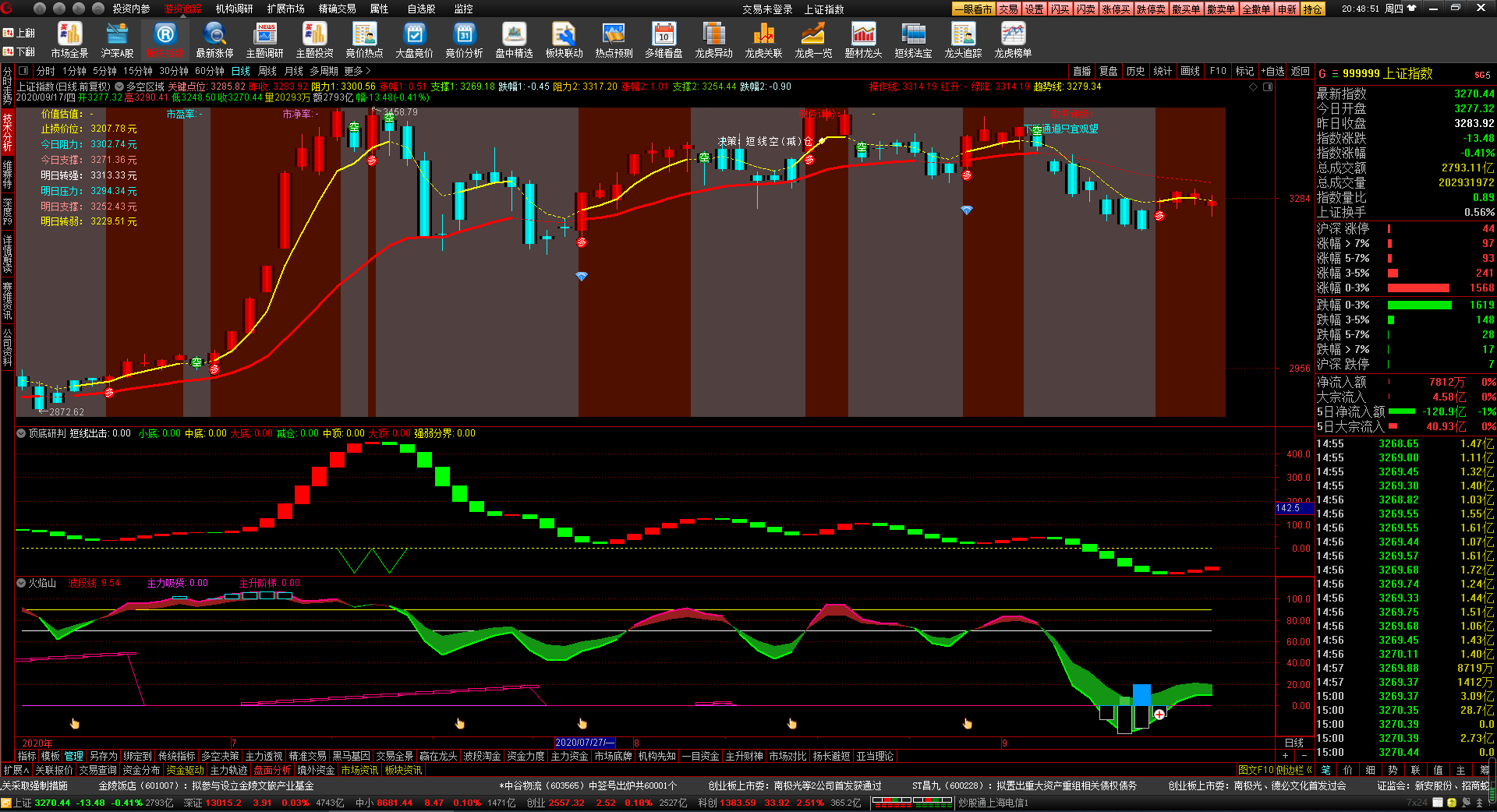This screenshot has height=812, width=1497.
Task: Click the 持仓 positions button
Action: pos(1313,9)
